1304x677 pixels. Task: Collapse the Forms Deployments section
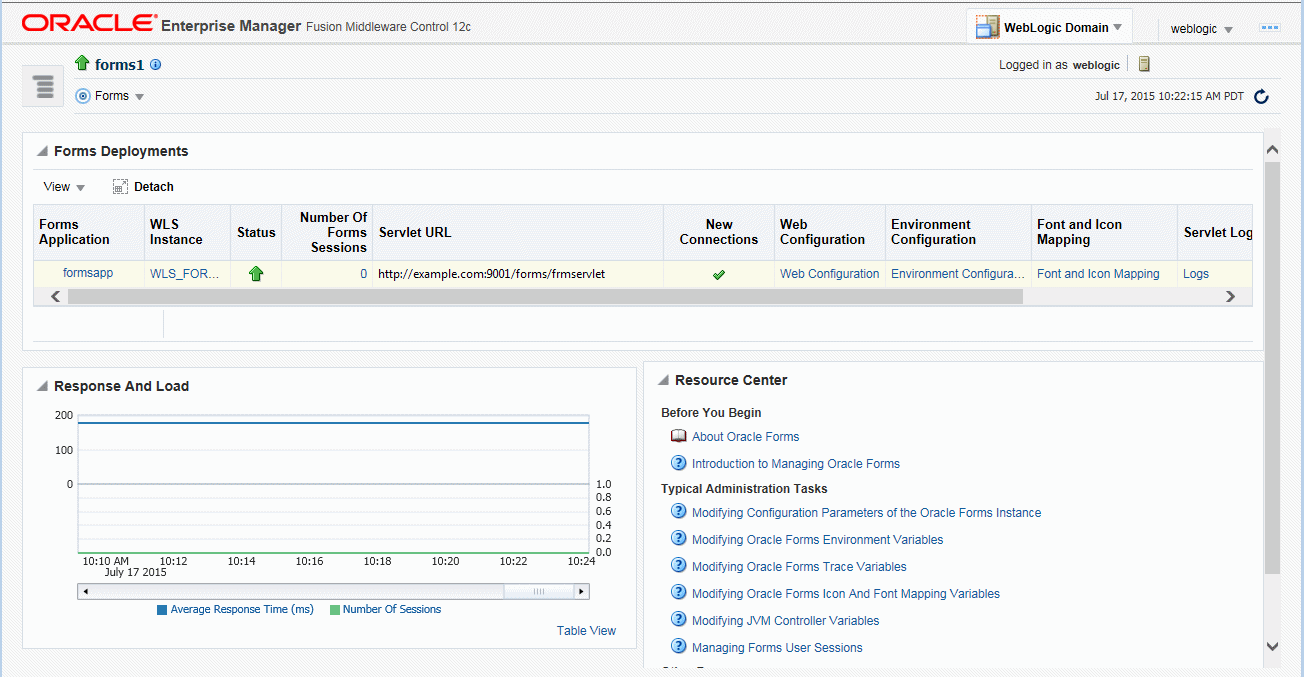[42, 152]
